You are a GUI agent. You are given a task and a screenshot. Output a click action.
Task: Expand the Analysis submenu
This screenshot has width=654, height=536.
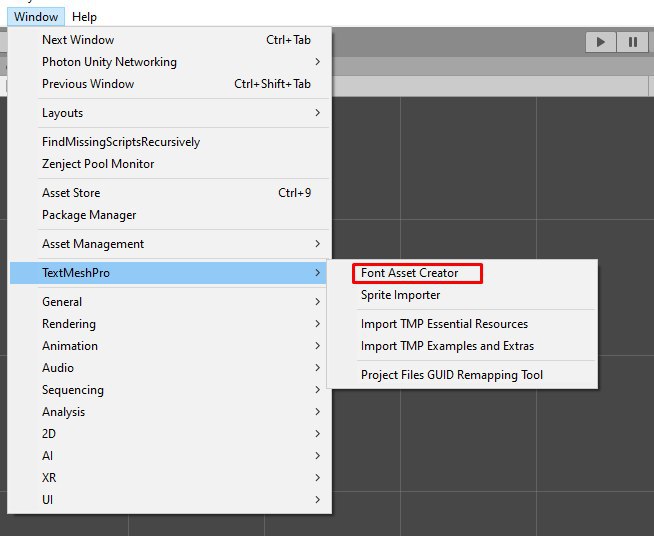(x=169, y=412)
